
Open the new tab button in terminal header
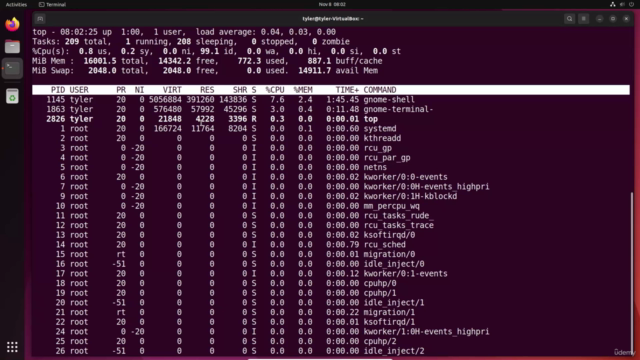pyautogui.click(x=40, y=19)
